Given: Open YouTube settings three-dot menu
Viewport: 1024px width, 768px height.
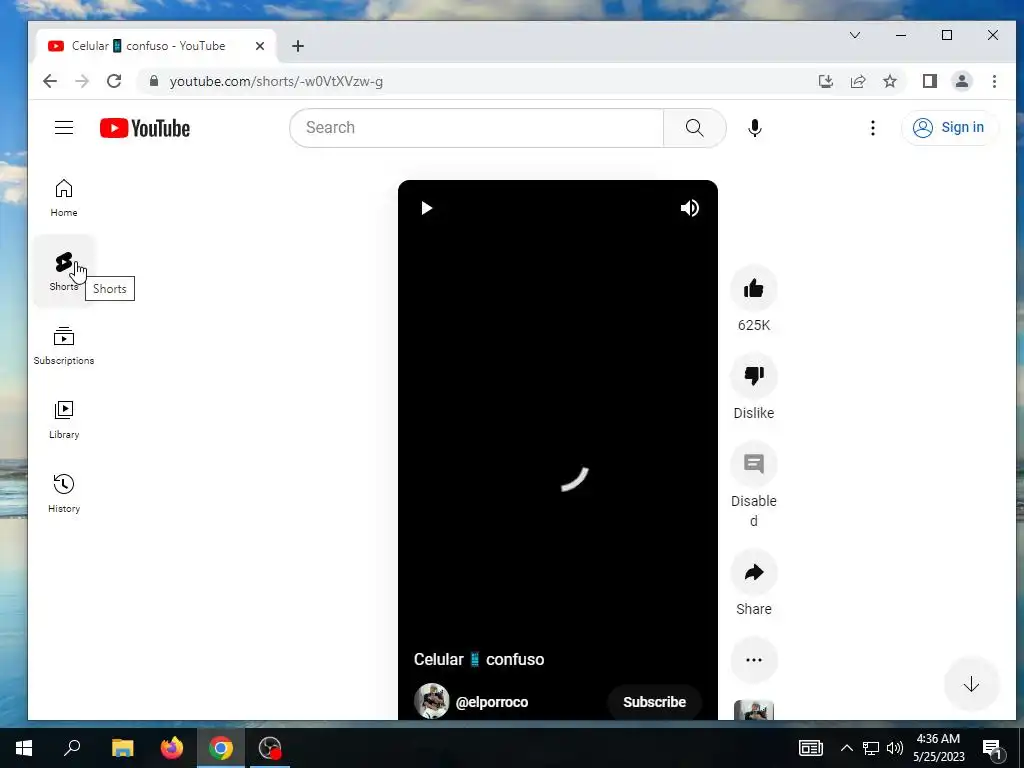Looking at the screenshot, I should tap(872, 127).
